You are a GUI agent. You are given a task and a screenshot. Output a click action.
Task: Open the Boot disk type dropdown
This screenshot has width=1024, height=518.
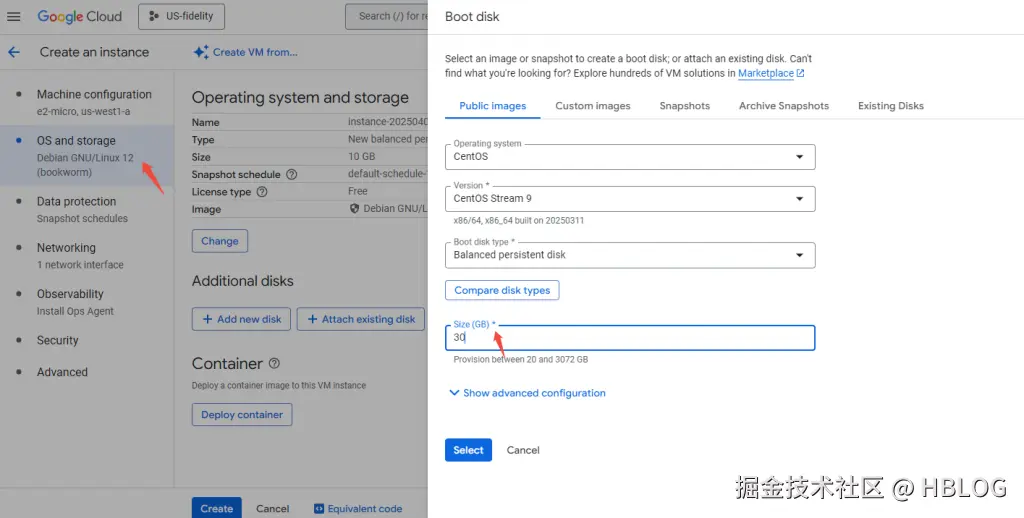(630, 255)
